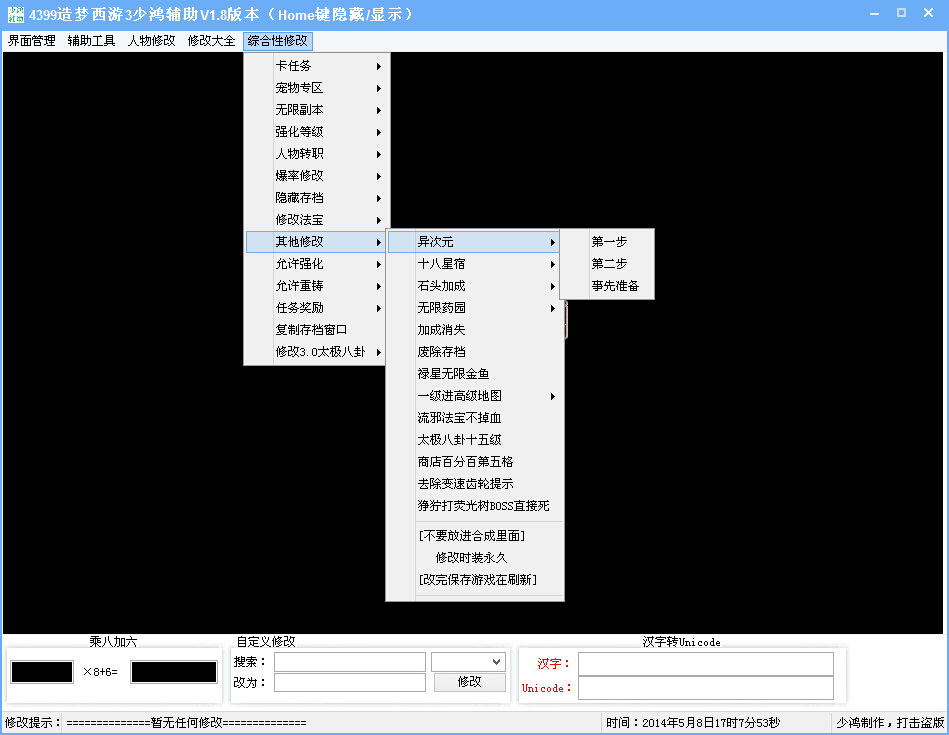This screenshot has height=735, width=949.
Task: Click the 修改提示 status message
Action: pyautogui.click(x=186, y=723)
